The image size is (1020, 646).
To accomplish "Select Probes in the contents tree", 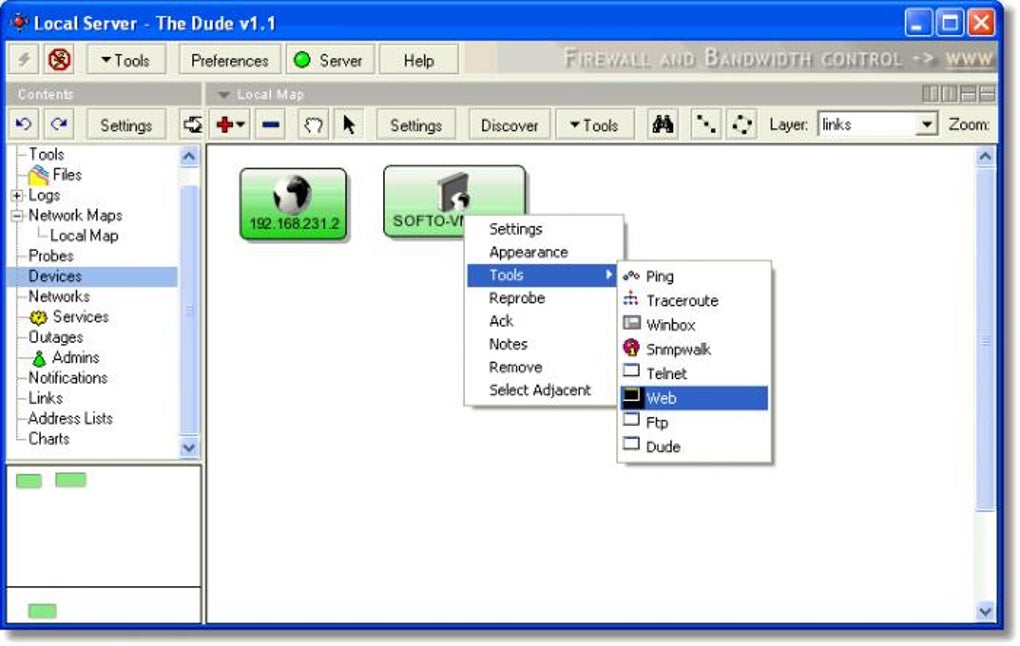I will tap(51, 256).
